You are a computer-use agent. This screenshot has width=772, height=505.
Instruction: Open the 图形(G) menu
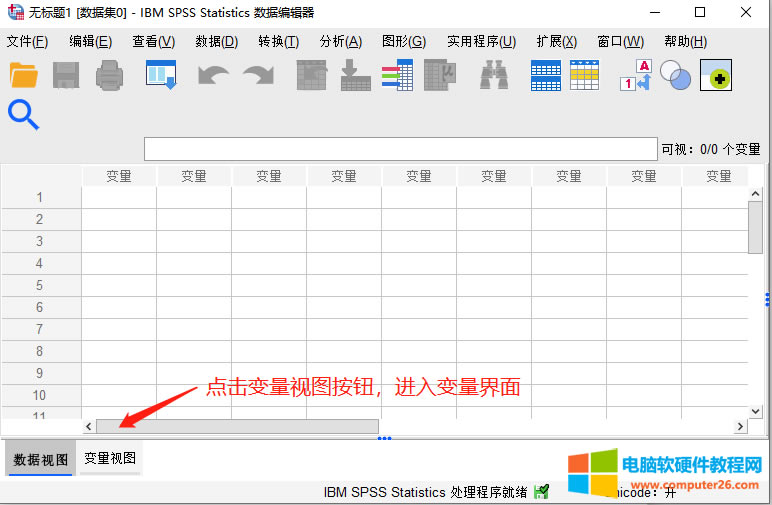point(404,42)
